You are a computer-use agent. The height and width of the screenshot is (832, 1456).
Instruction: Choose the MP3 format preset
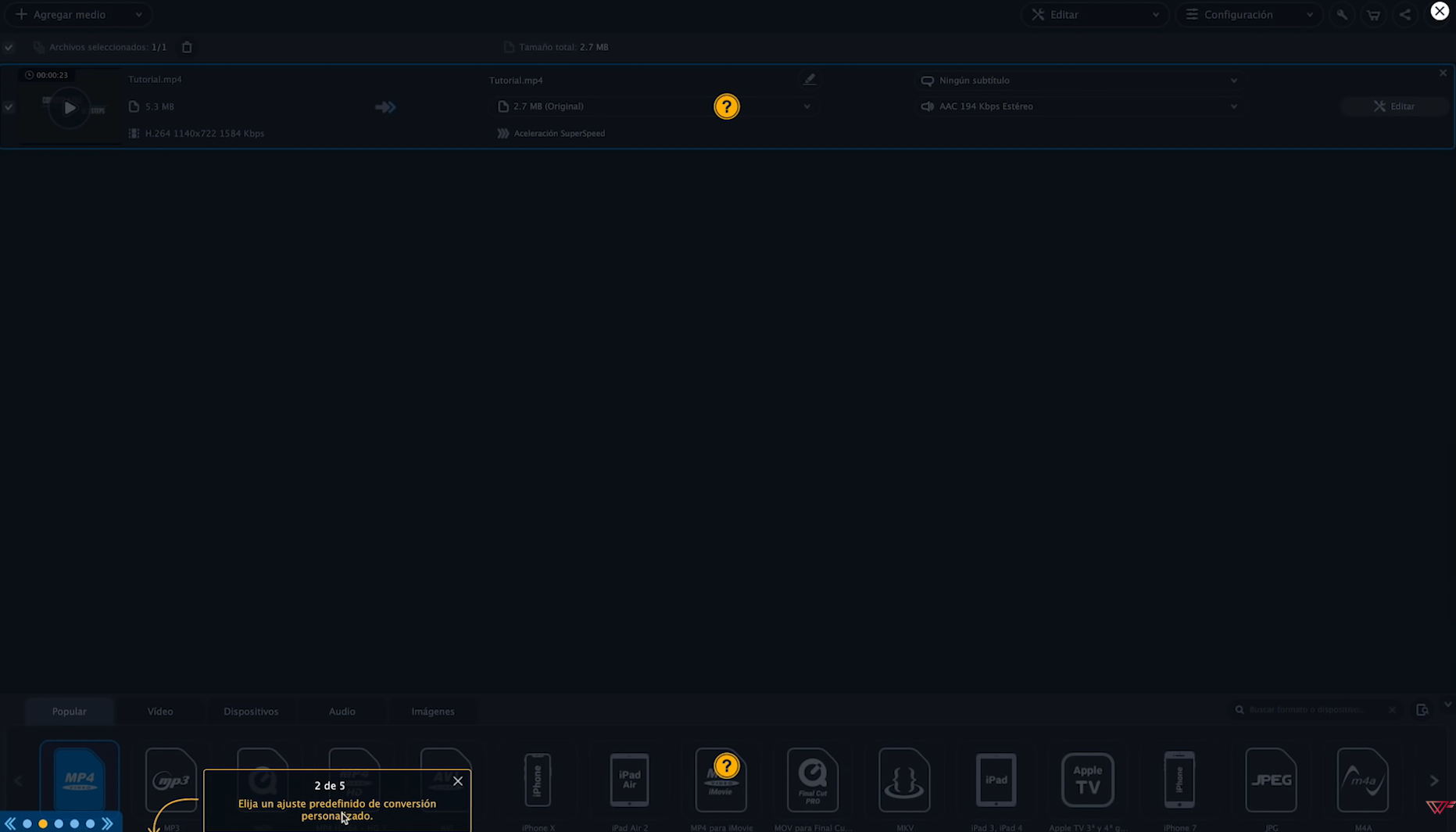171,782
